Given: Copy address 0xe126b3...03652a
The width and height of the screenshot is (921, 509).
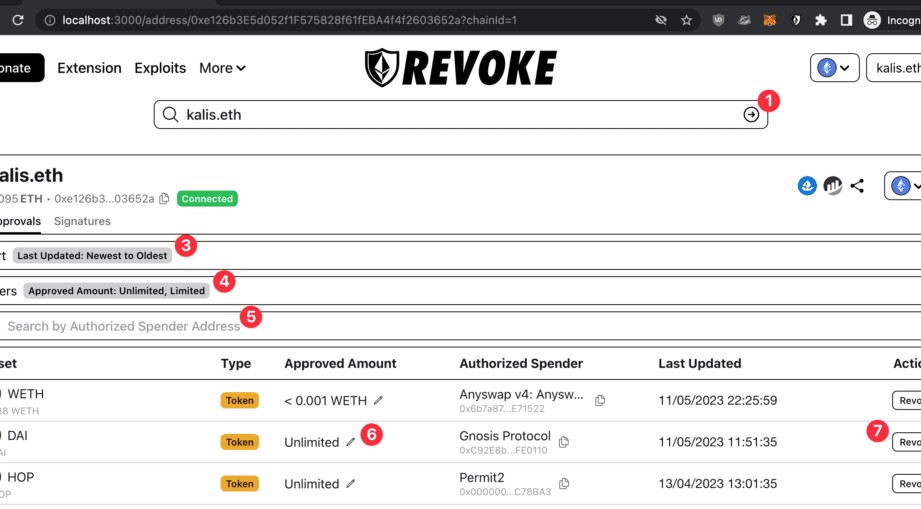Looking at the screenshot, I should tap(164, 198).
